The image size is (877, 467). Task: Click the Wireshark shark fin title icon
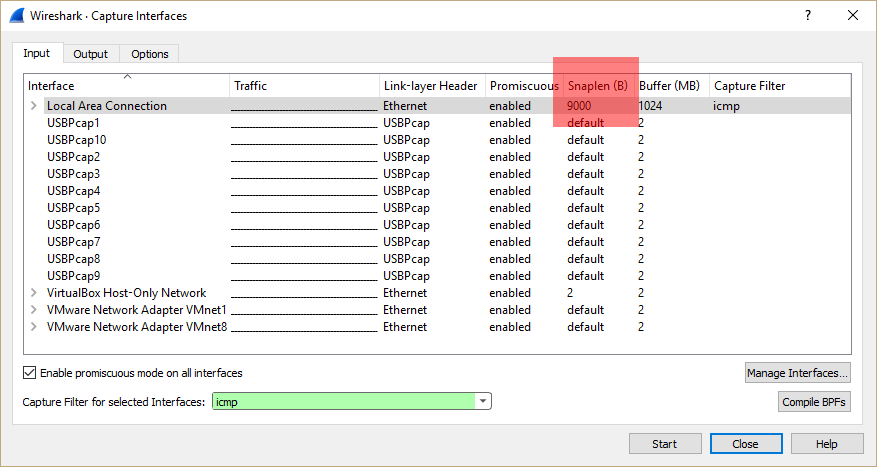17,15
